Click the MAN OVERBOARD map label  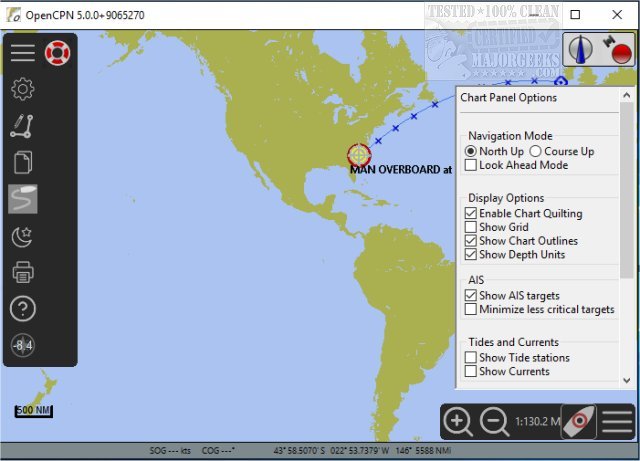coord(401,169)
